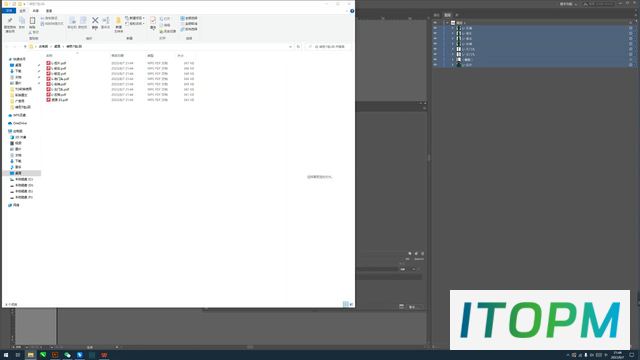Collapse the top parent layer in Layers panel
The width and height of the screenshot is (640, 360).
[447, 23]
